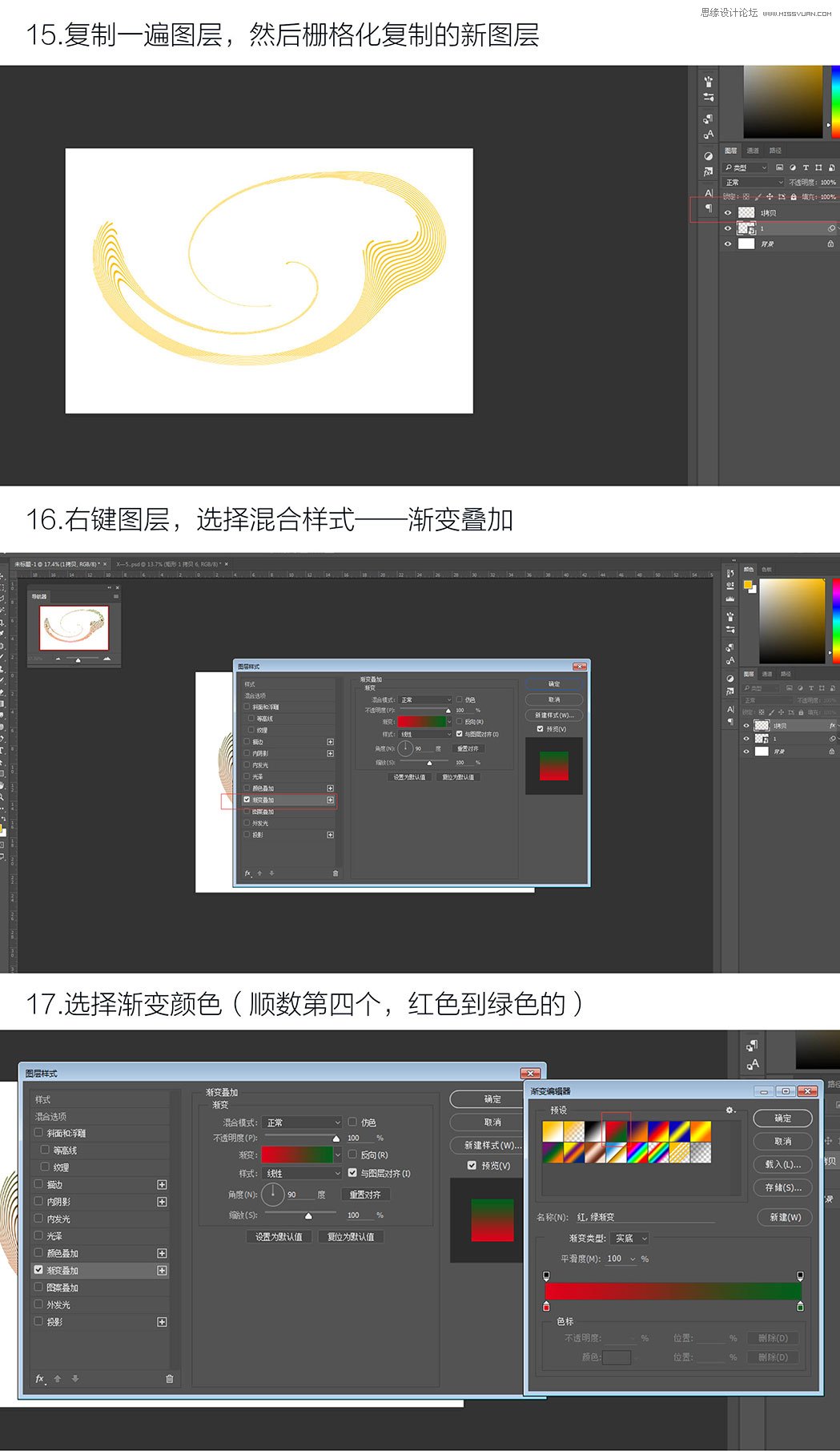Enable 外发光 checkbox in step 17 dialog
Image resolution: width=840 pixels, height=1451 pixels.
pyautogui.click(x=38, y=1304)
